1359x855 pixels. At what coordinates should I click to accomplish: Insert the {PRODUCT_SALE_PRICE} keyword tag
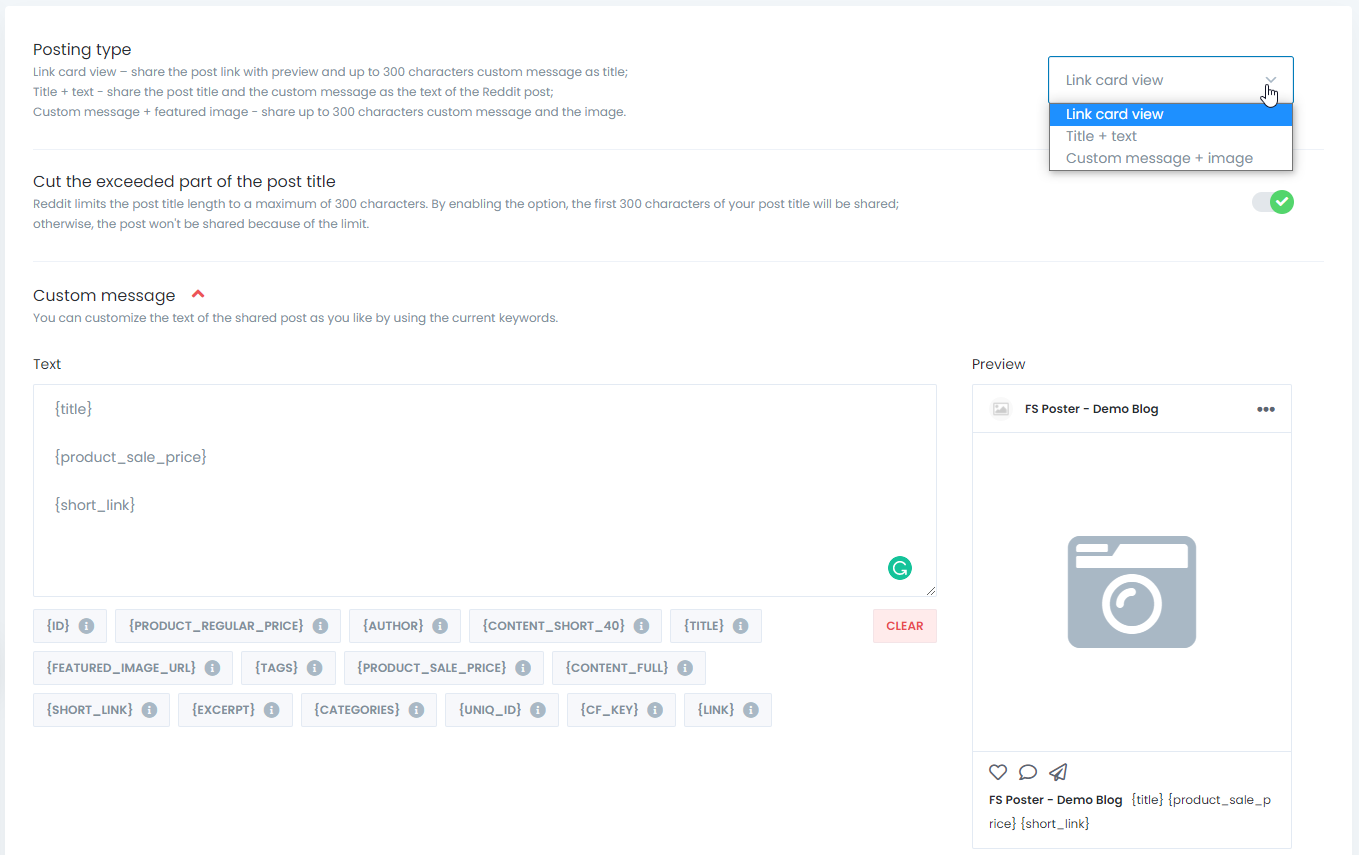coord(444,668)
